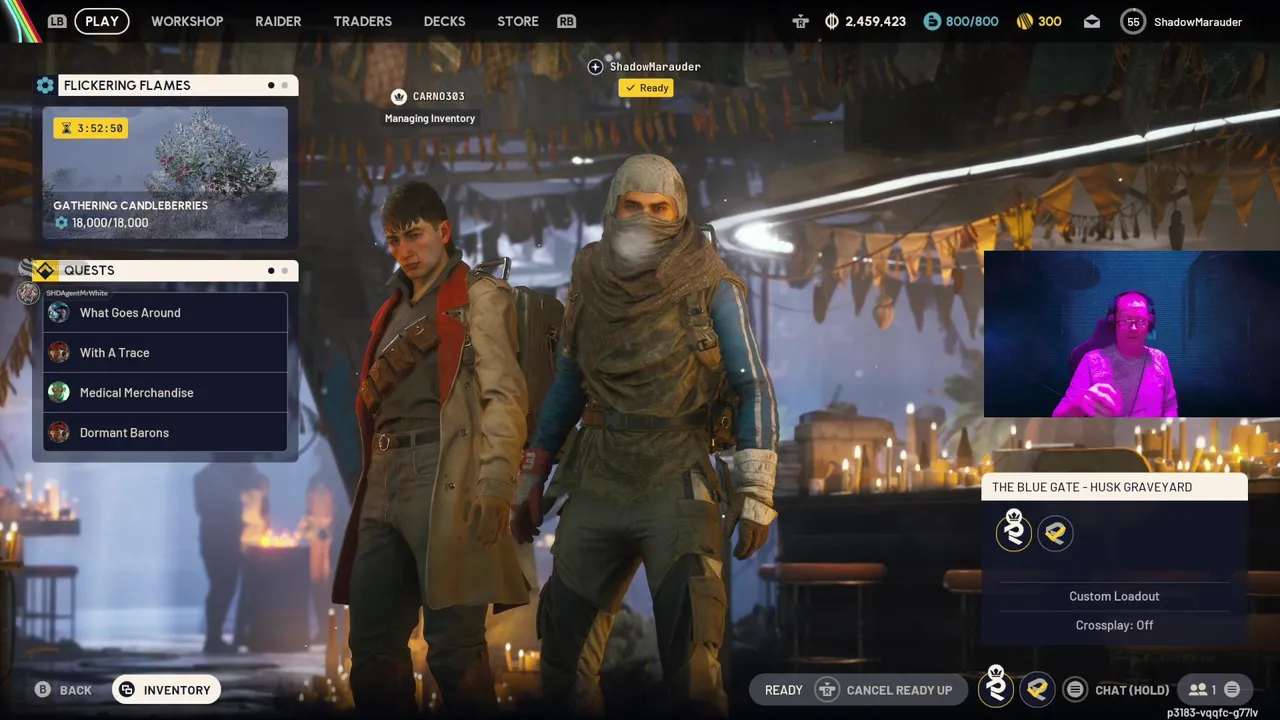1280x720 pixels.
Task: Open the Medical Merchandise quest
Action: [x=165, y=393]
